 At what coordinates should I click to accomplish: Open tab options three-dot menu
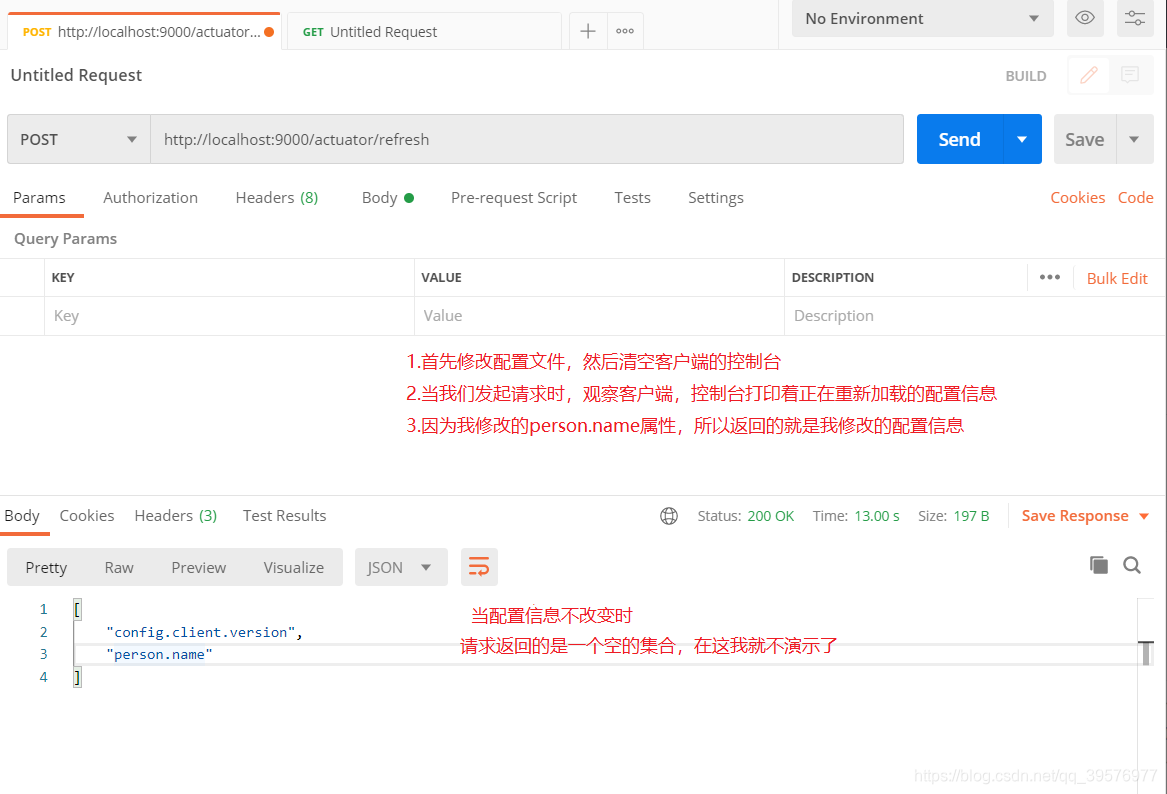625,31
